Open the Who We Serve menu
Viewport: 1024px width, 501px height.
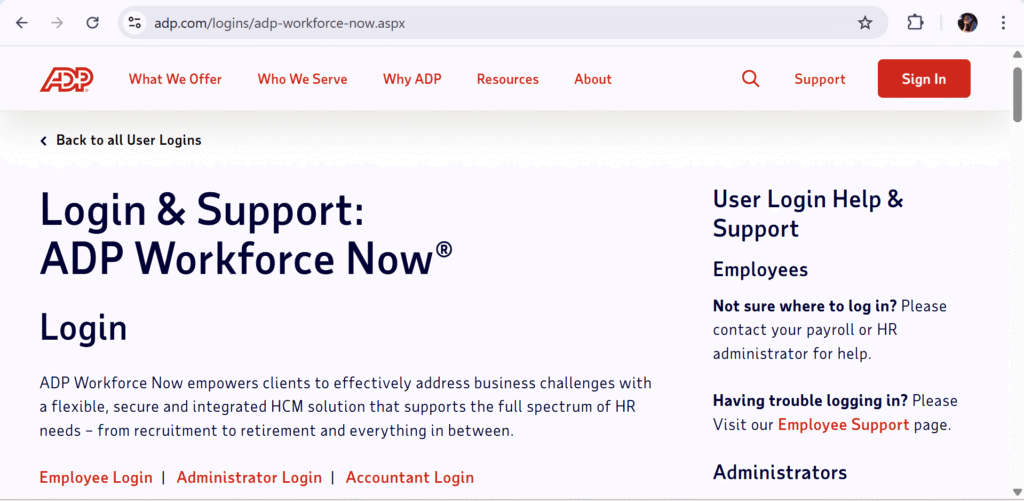click(302, 79)
